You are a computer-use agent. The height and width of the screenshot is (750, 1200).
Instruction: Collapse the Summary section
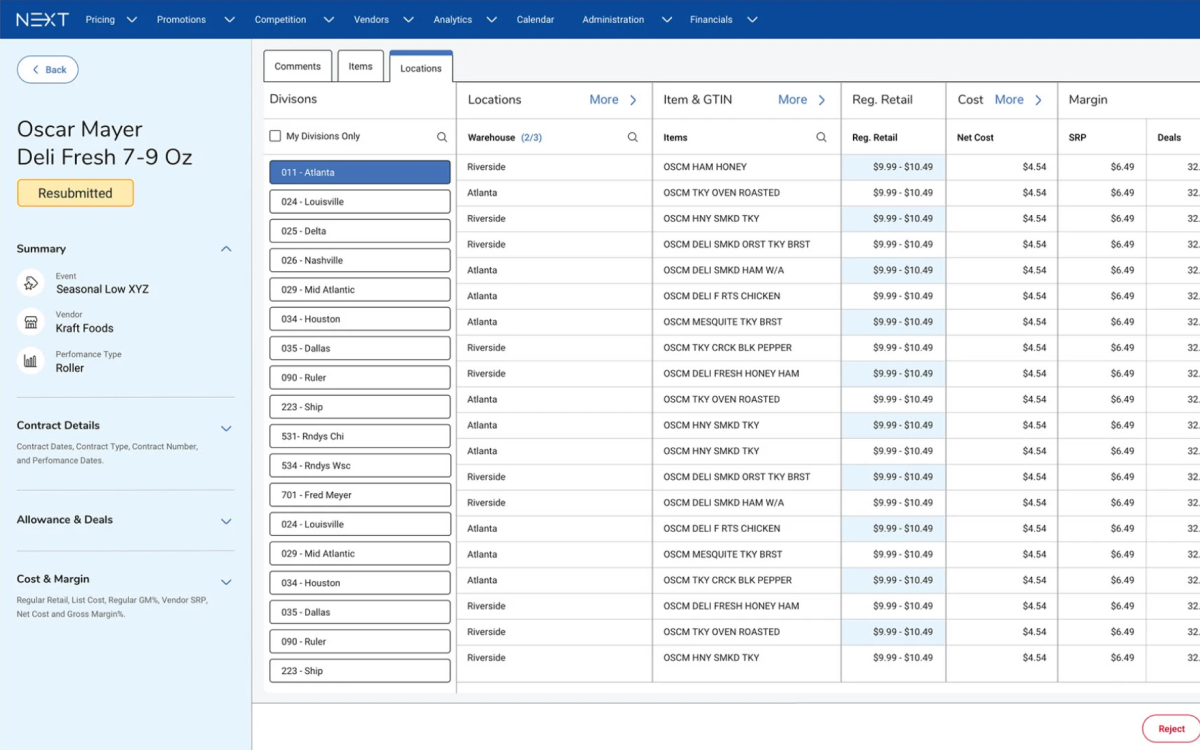pyautogui.click(x=226, y=249)
